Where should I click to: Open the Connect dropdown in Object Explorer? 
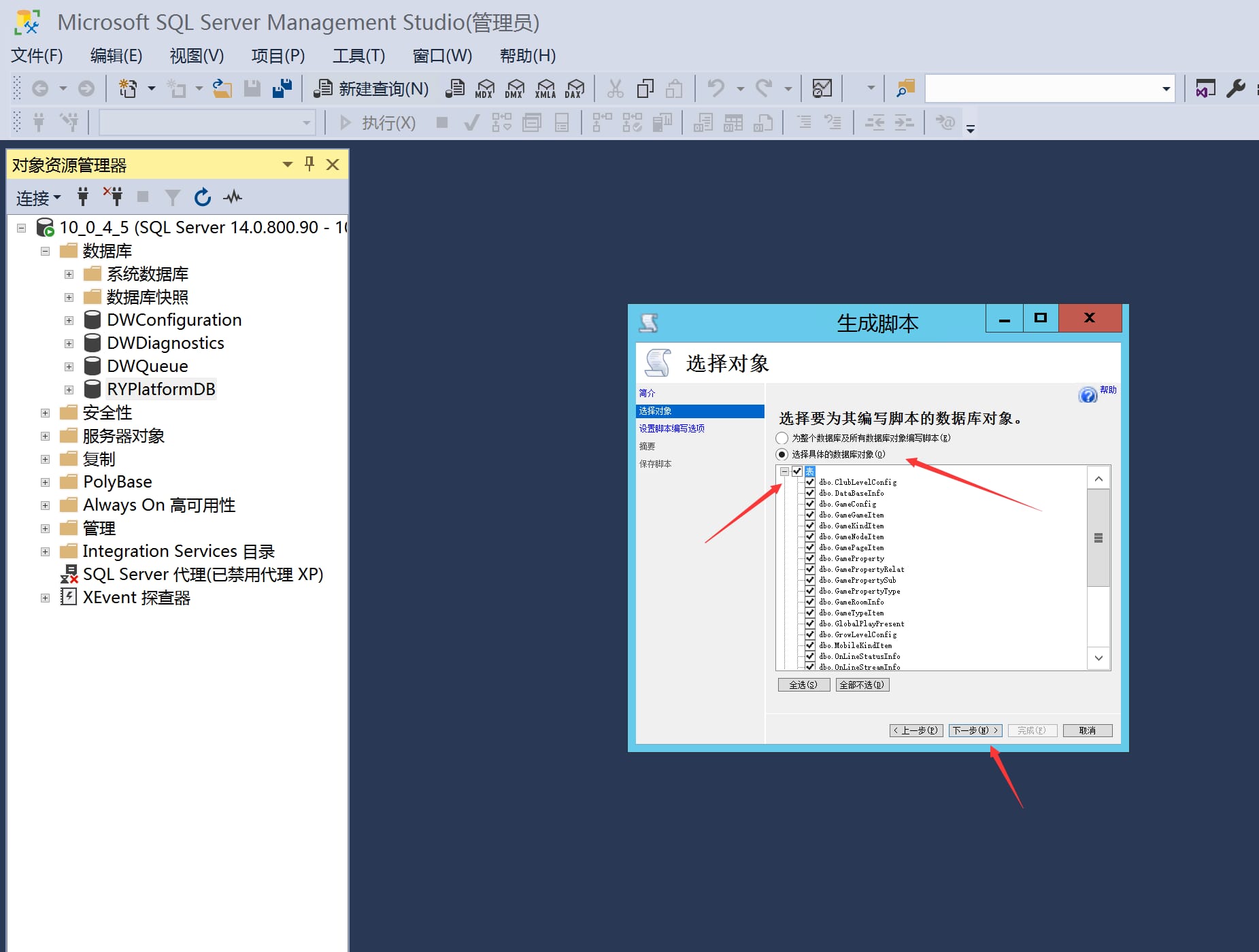(x=37, y=198)
